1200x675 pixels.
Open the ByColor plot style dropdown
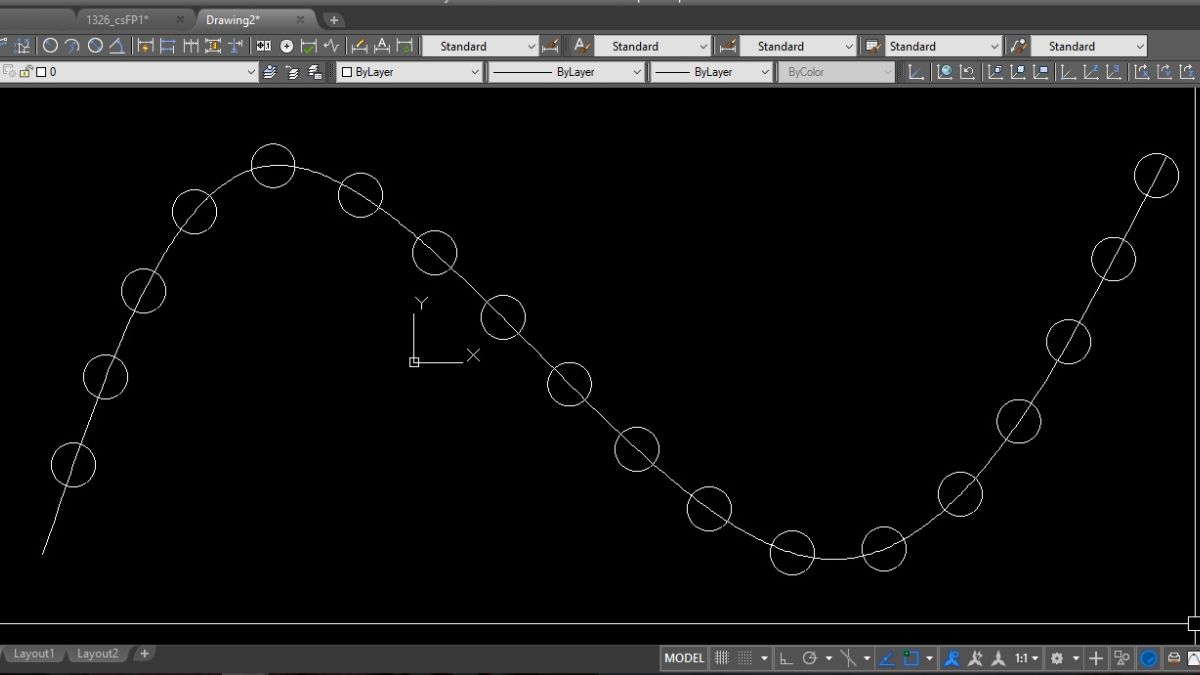[x=836, y=72]
